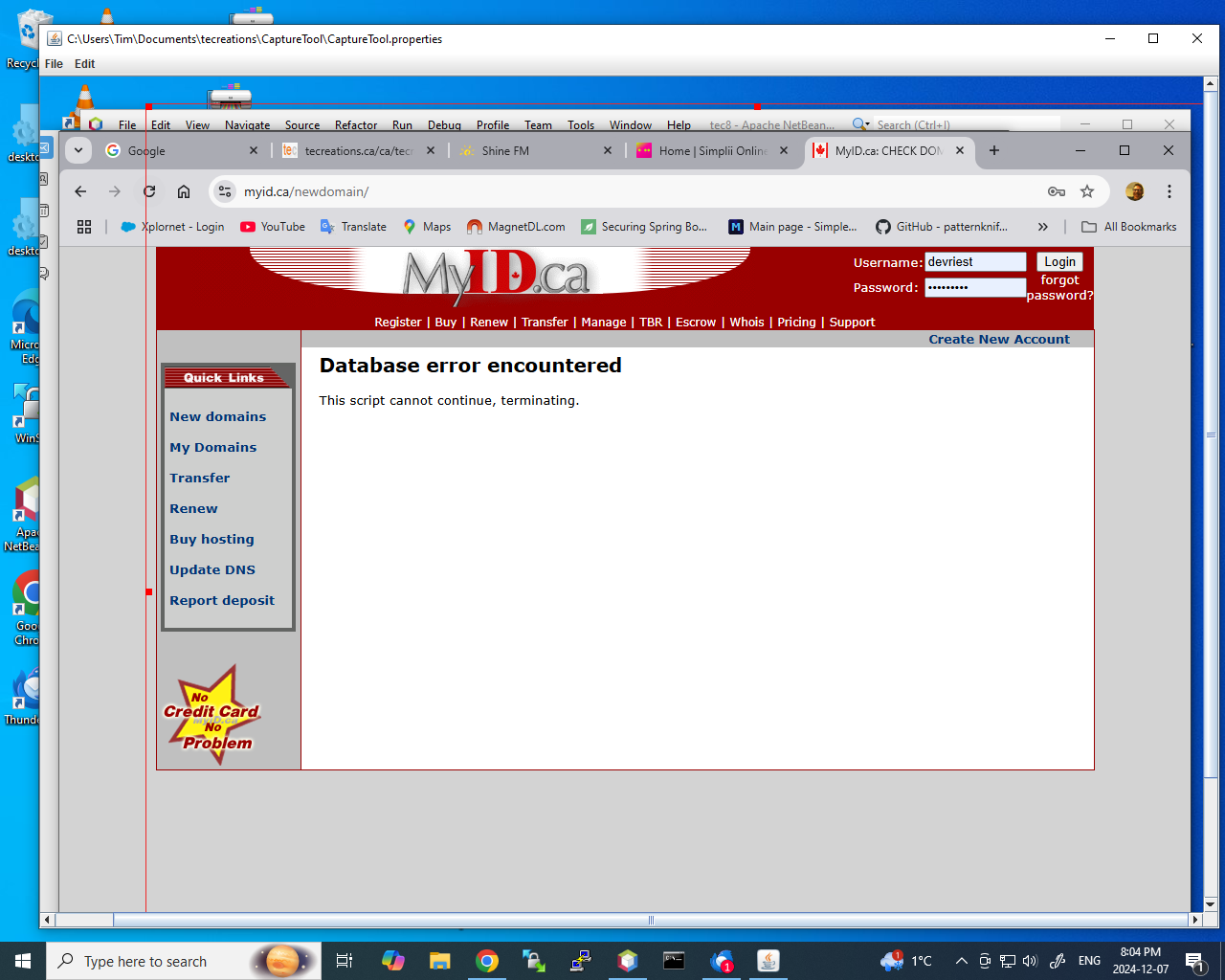Expand Chrome's tab search chevron
1225x980 pixels.
pyautogui.click(x=78, y=150)
